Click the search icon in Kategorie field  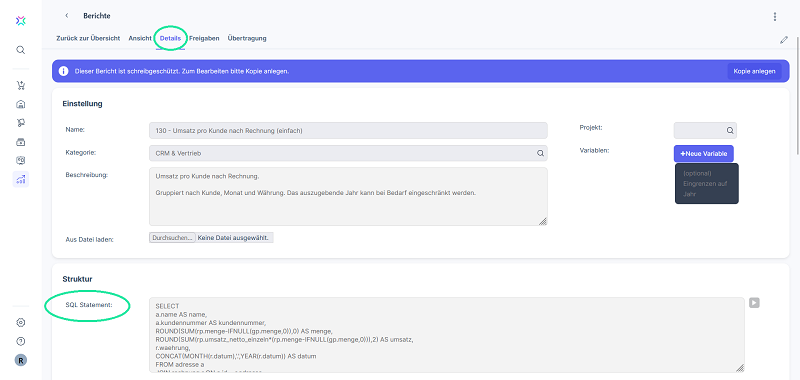click(x=540, y=153)
